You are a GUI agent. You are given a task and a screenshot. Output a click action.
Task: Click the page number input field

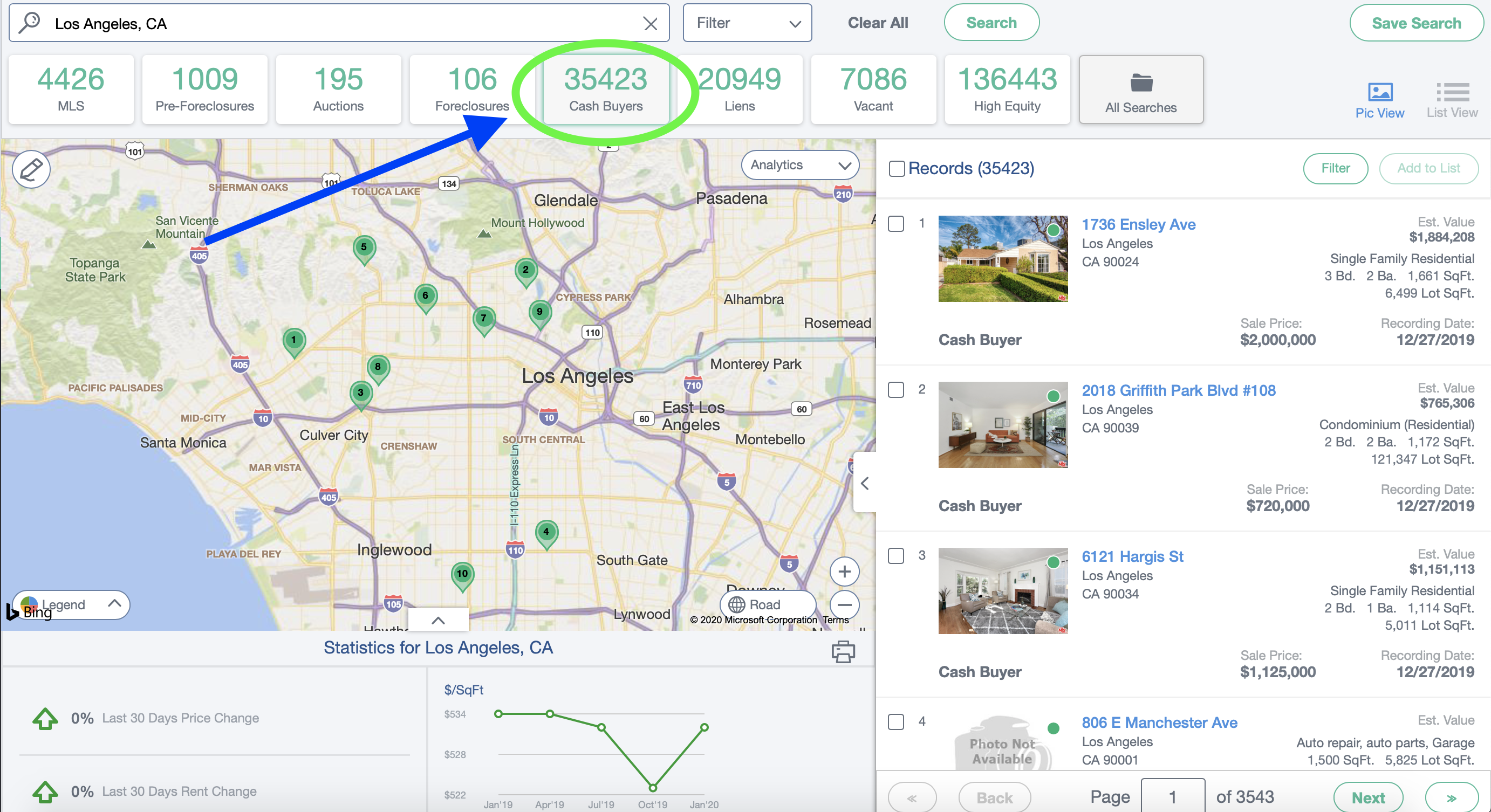pyautogui.click(x=1173, y=796)
